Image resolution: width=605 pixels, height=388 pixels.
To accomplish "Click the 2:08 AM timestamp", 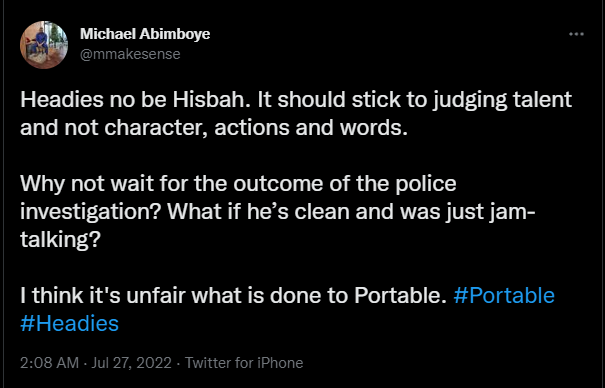I will point(49,363).
